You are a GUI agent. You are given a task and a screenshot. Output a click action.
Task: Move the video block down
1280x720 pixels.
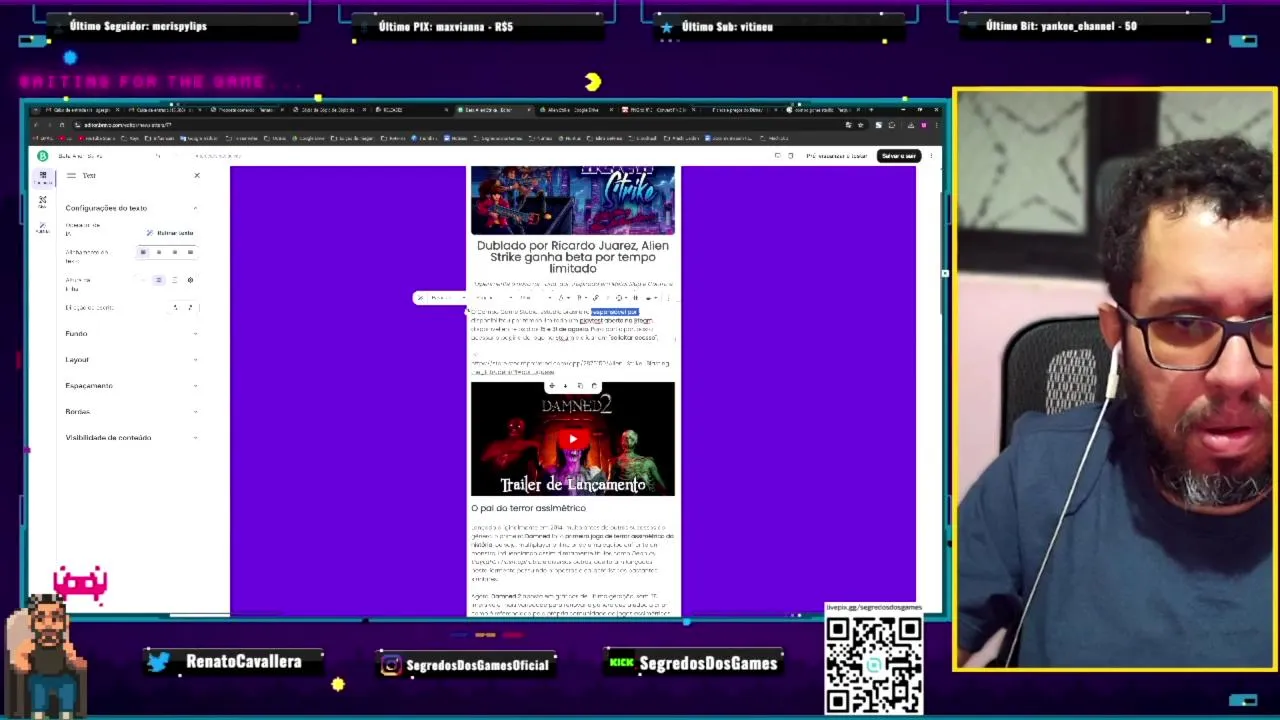pos(565,386)
